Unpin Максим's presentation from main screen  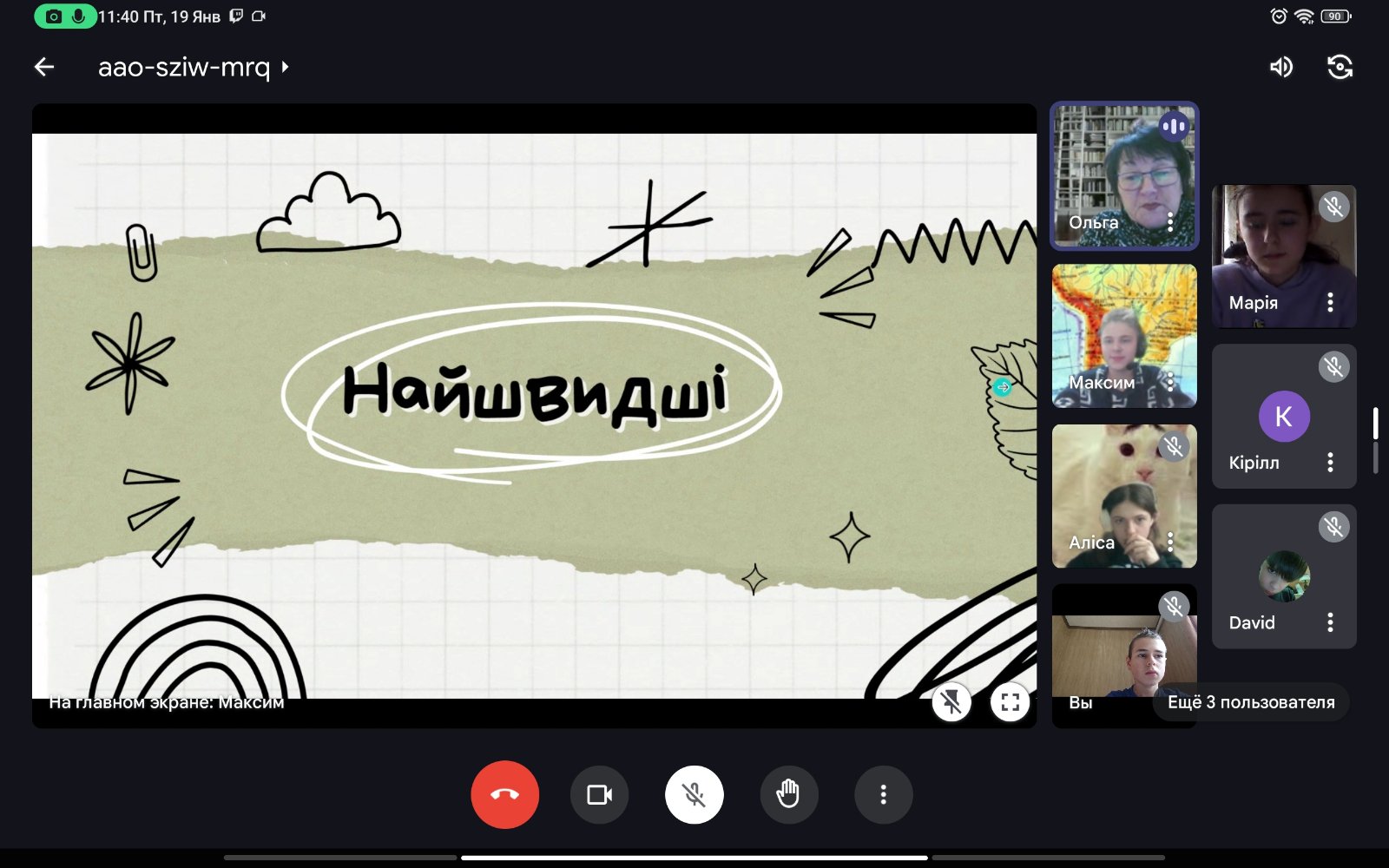coord(951,701)
